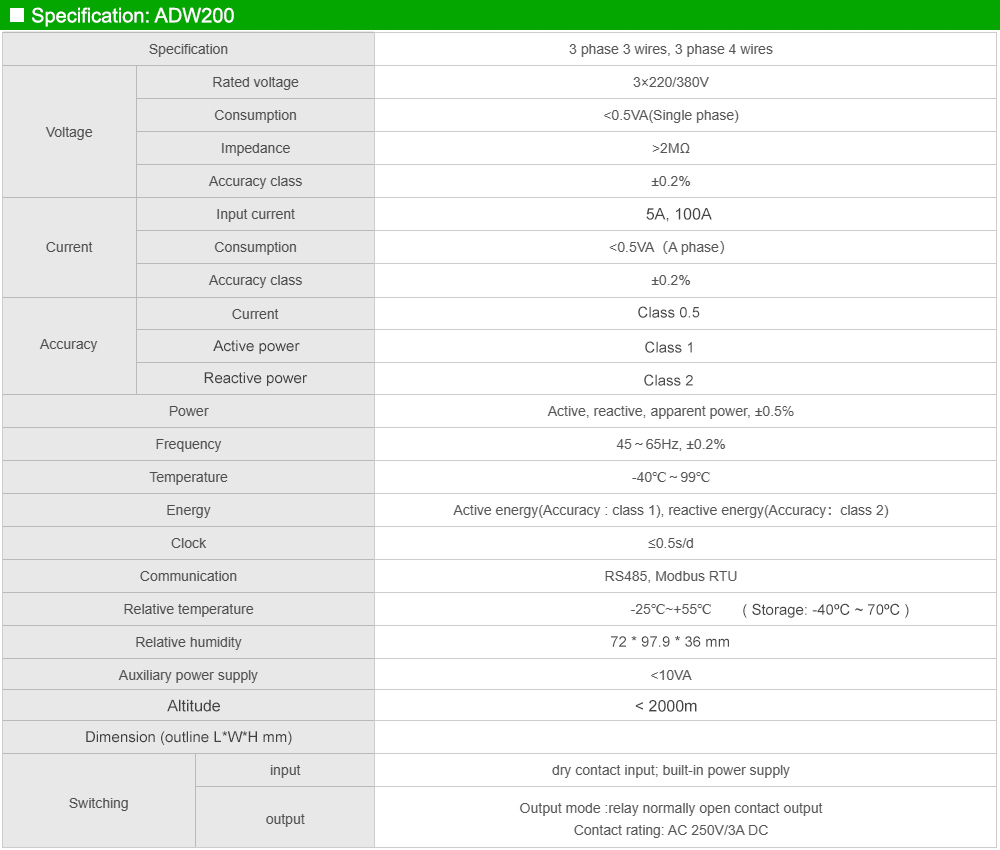
Task: Click the Accuracy group cell
Action: click(69, 344)
